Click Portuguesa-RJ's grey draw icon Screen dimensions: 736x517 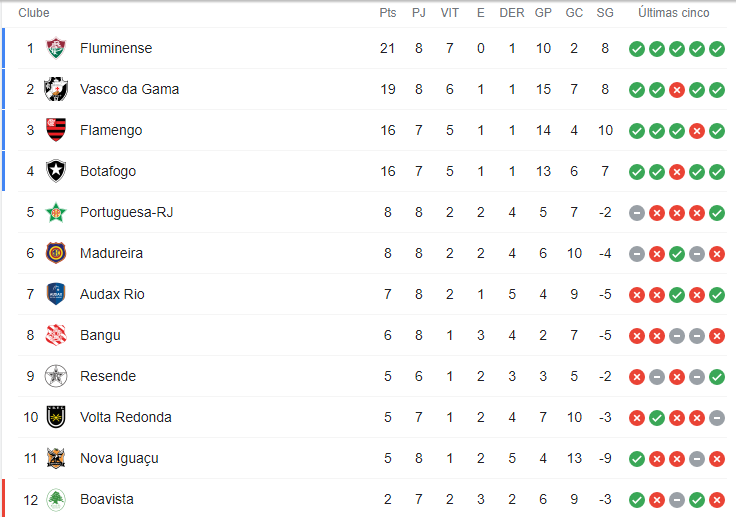click(636, 213)
